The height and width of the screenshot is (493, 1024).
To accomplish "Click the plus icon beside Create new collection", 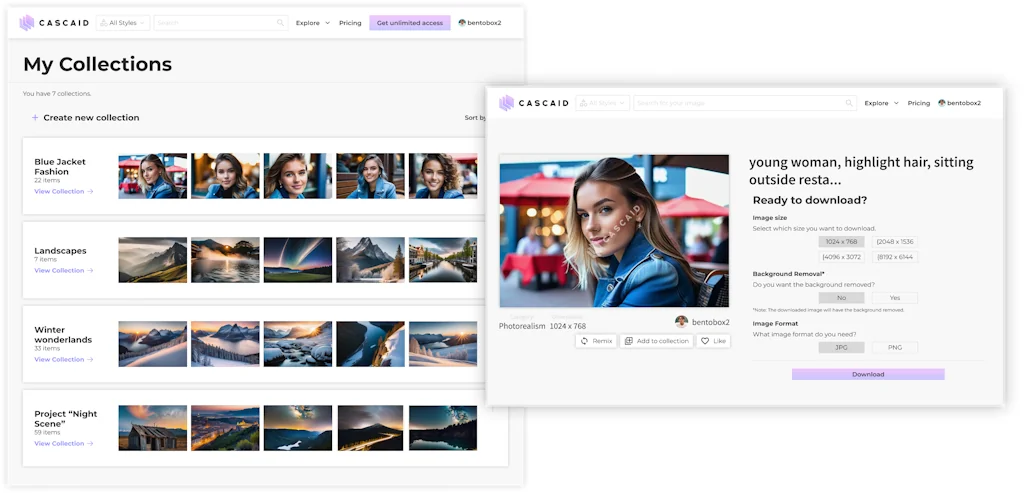I will (35, 118).
